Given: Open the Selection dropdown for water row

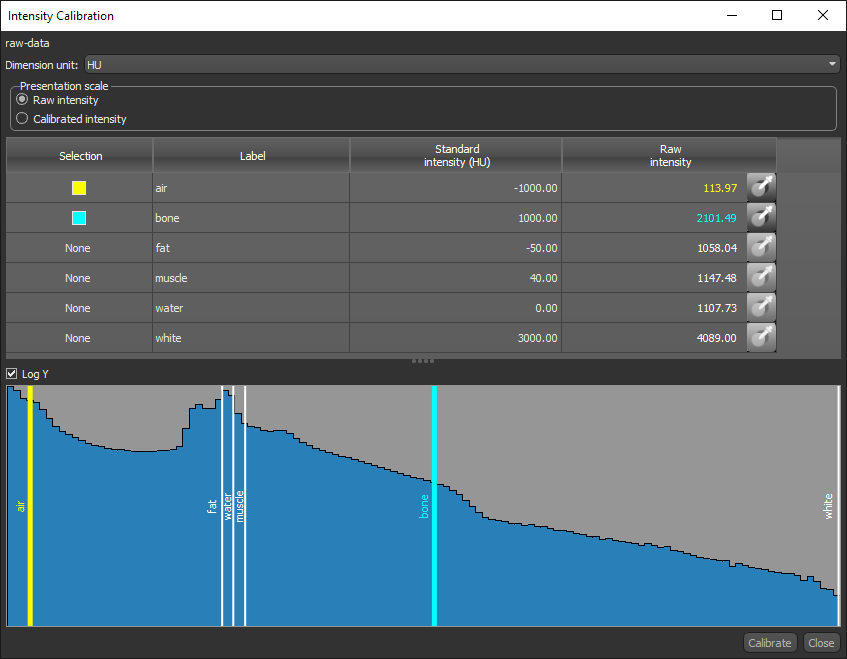Looking at the screenshot, I should tap(78, 308).
